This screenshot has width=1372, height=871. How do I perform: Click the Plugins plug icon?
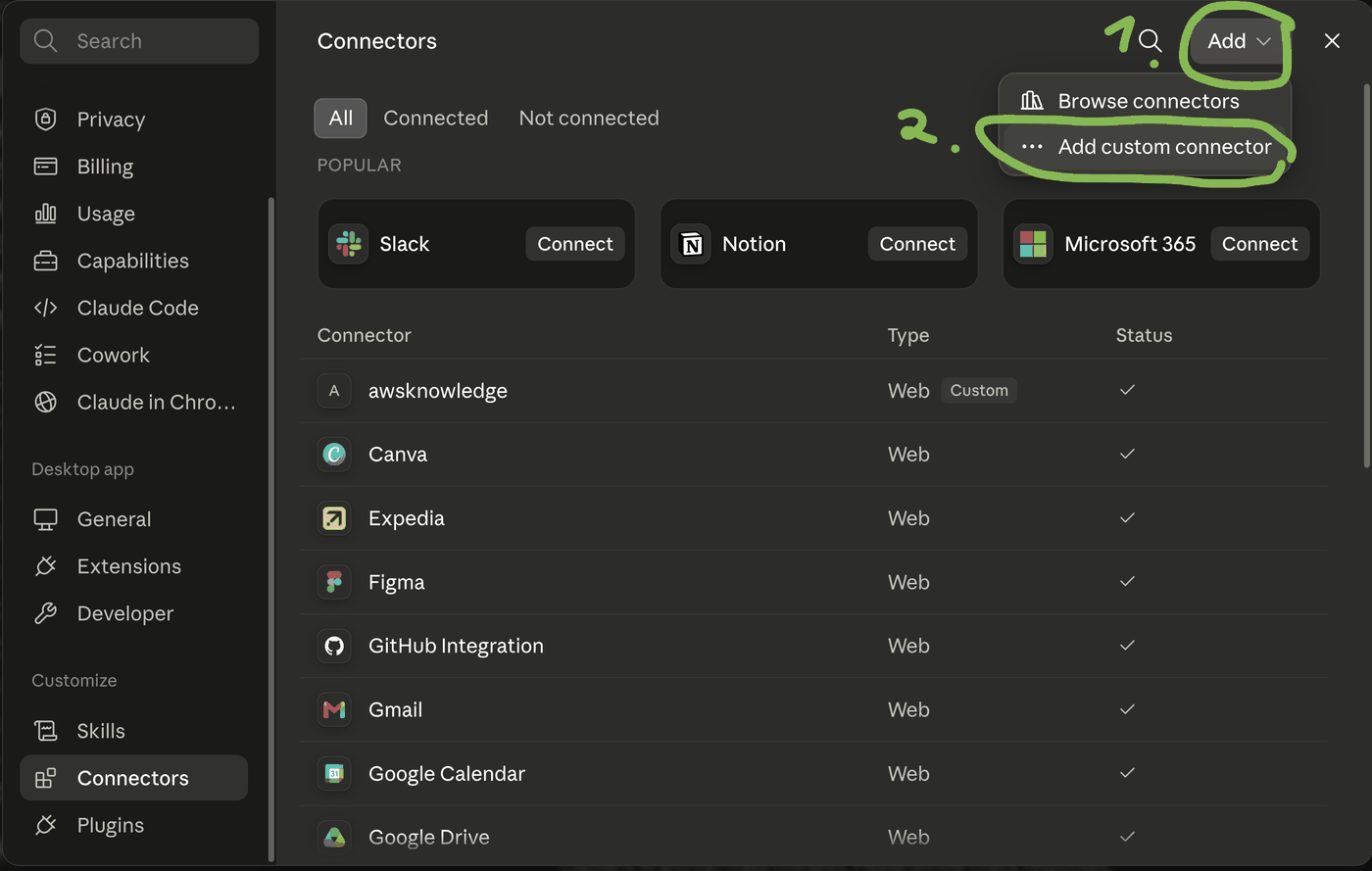point(45,825)
